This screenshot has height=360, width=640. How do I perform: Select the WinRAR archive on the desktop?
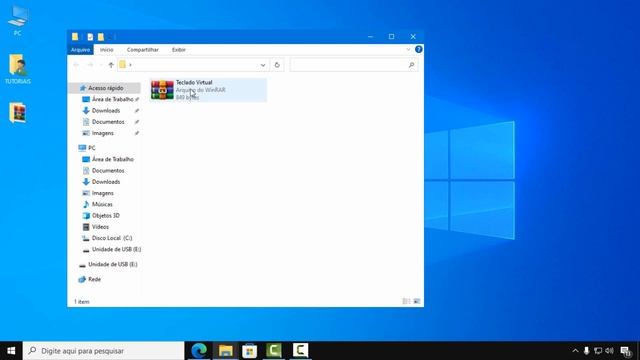tap(18, 113)
